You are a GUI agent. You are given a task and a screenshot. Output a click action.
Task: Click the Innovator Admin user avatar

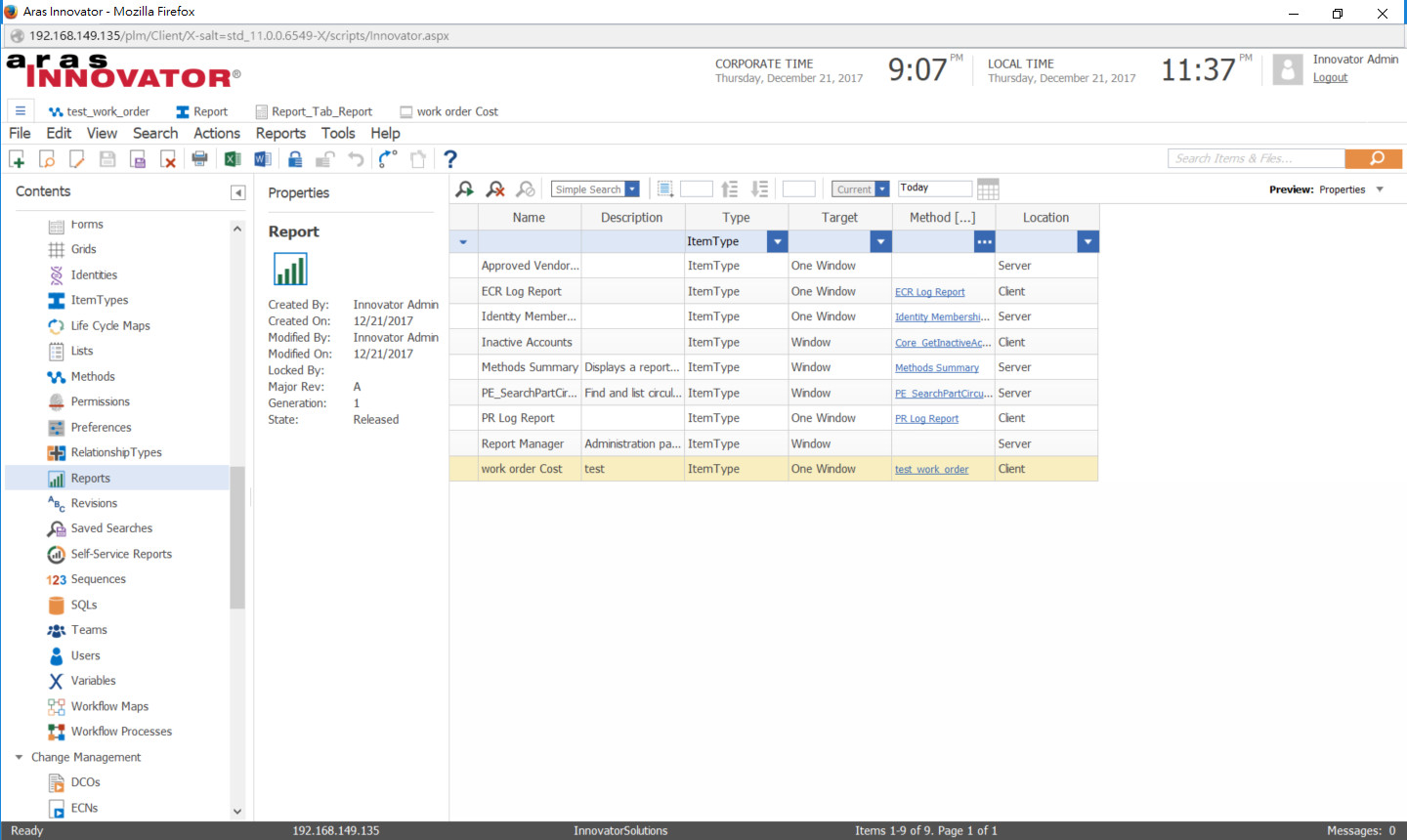[x=1288, y=69]
